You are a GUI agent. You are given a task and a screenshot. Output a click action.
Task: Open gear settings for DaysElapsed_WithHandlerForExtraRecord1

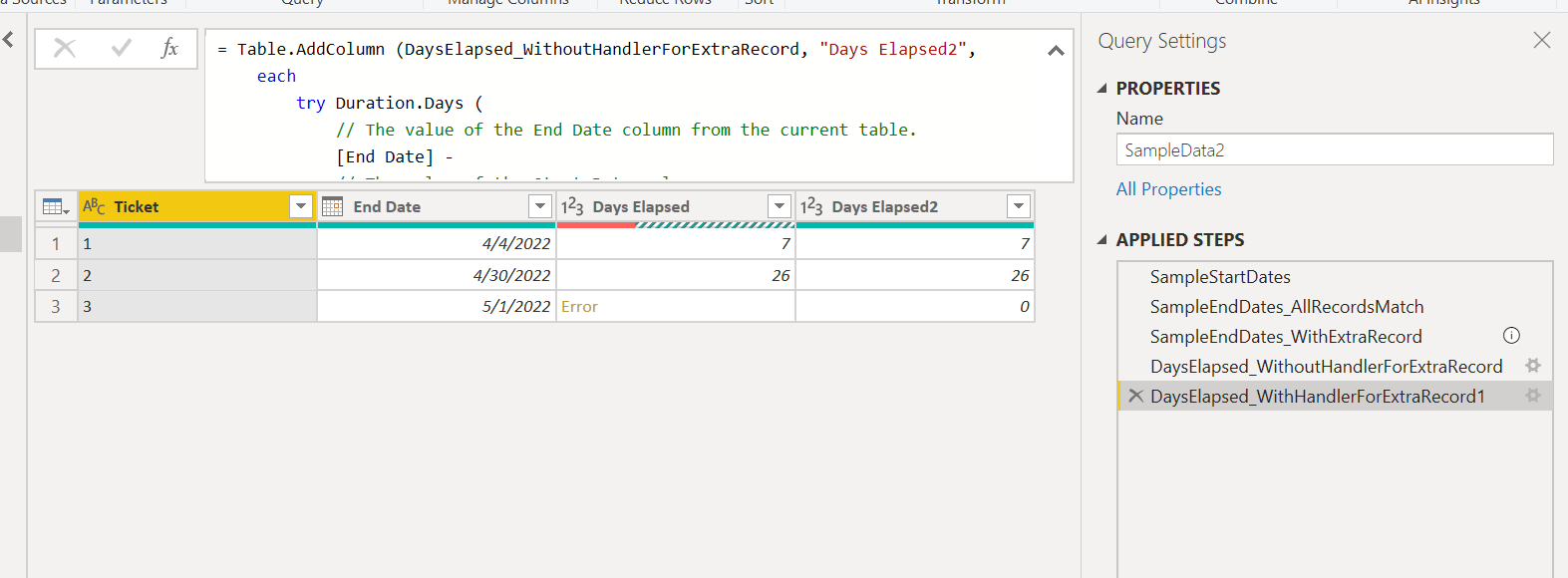pos(1533,396)
